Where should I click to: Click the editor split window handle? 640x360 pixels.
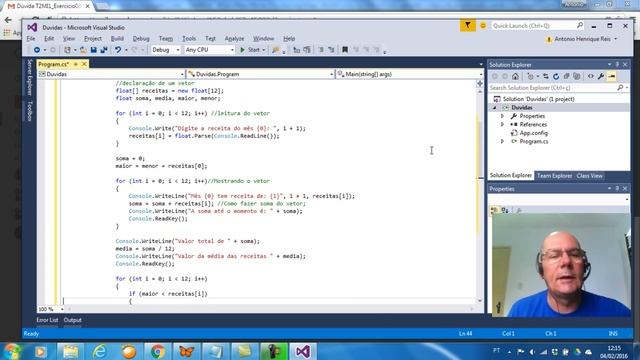[480, 83]
